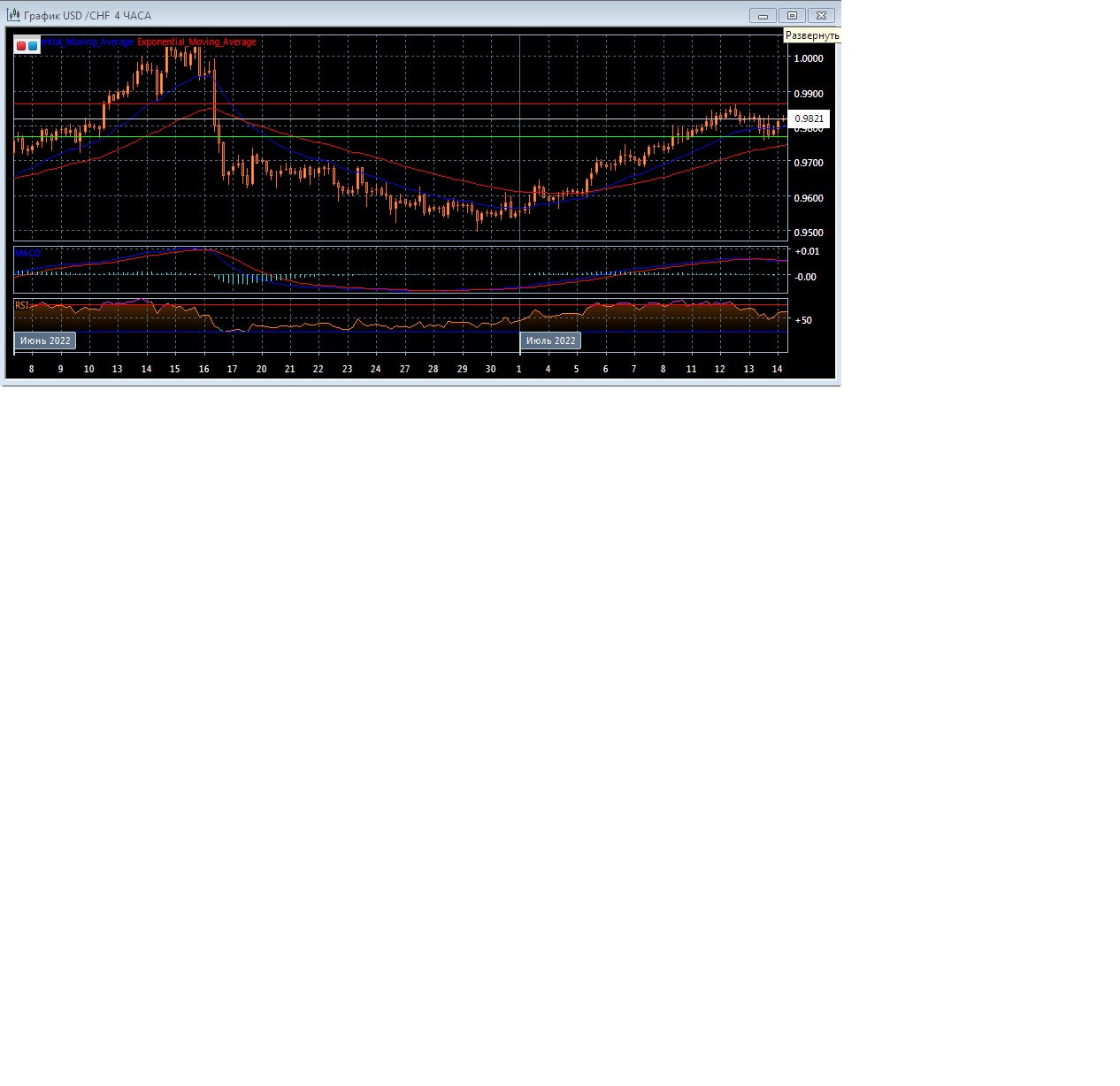Minimize the USD/CHF chart window
This screenshot has height=1086, width=1120.
(763, 15)
